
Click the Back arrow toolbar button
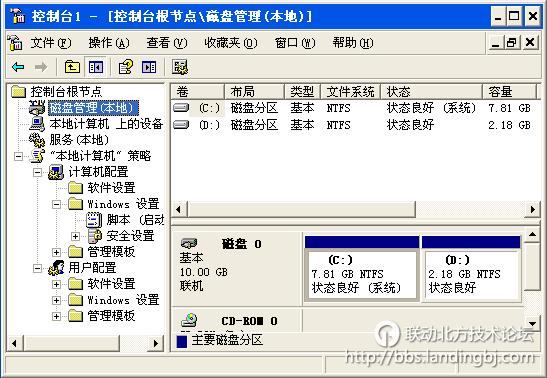[x=18, y=67]
